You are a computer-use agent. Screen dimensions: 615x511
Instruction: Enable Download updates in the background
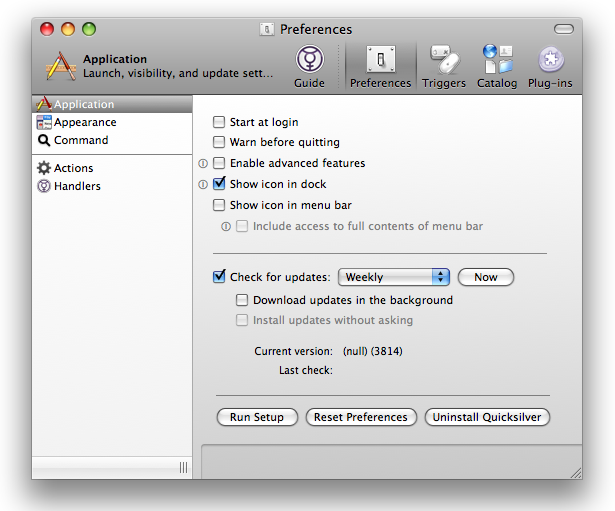pyautogui.click(x=242, y=300)
